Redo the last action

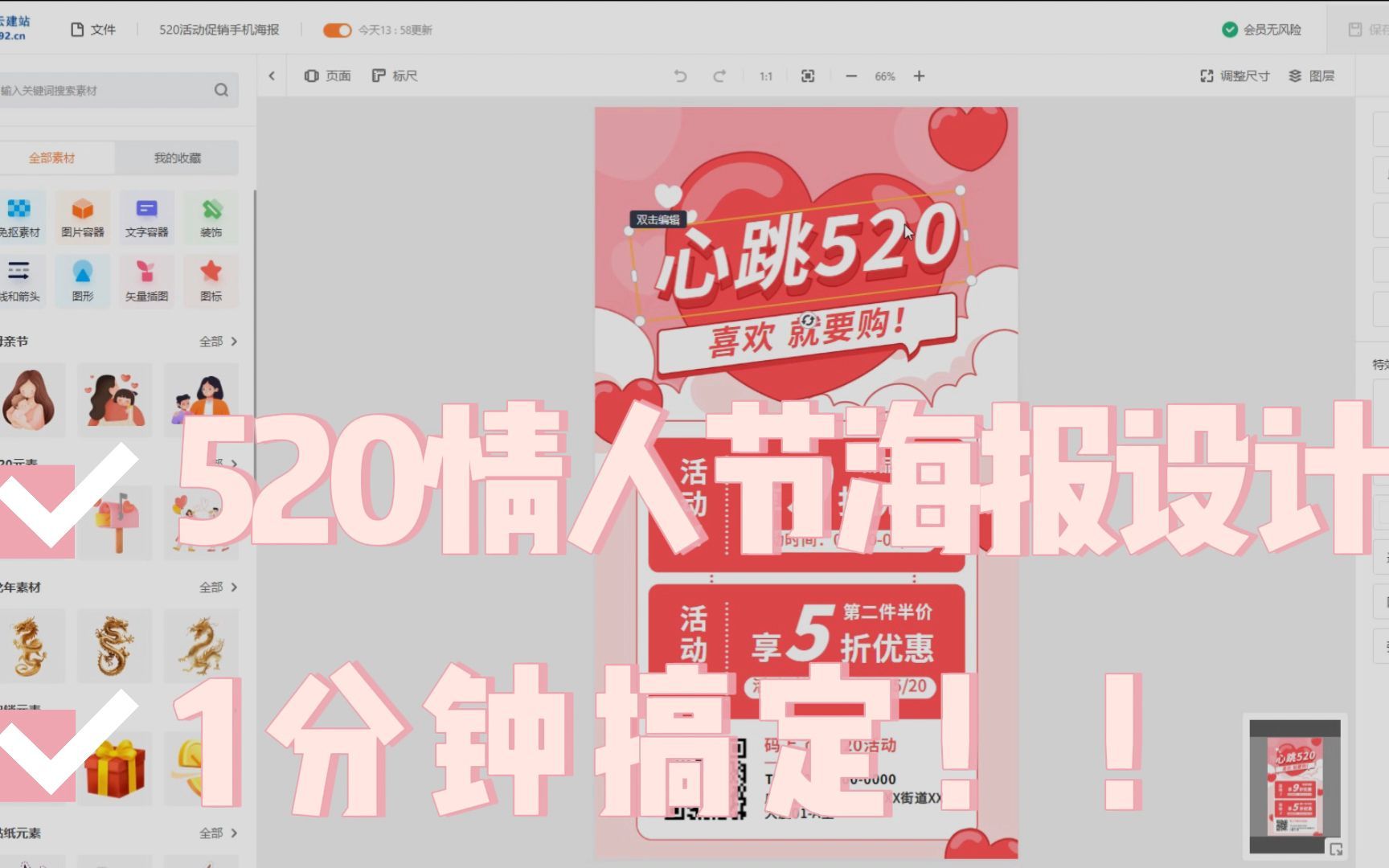(719, 76)
